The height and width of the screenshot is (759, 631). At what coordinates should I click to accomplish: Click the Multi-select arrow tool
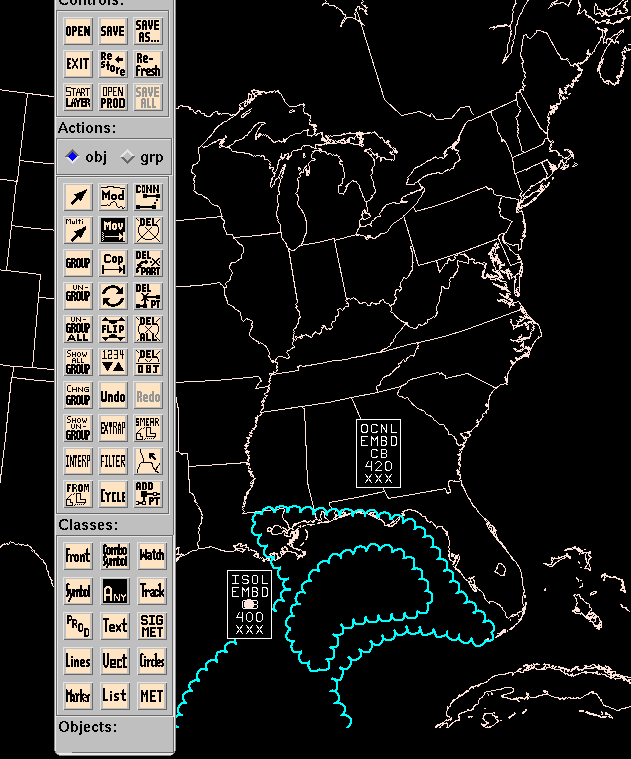click(78, 231)
